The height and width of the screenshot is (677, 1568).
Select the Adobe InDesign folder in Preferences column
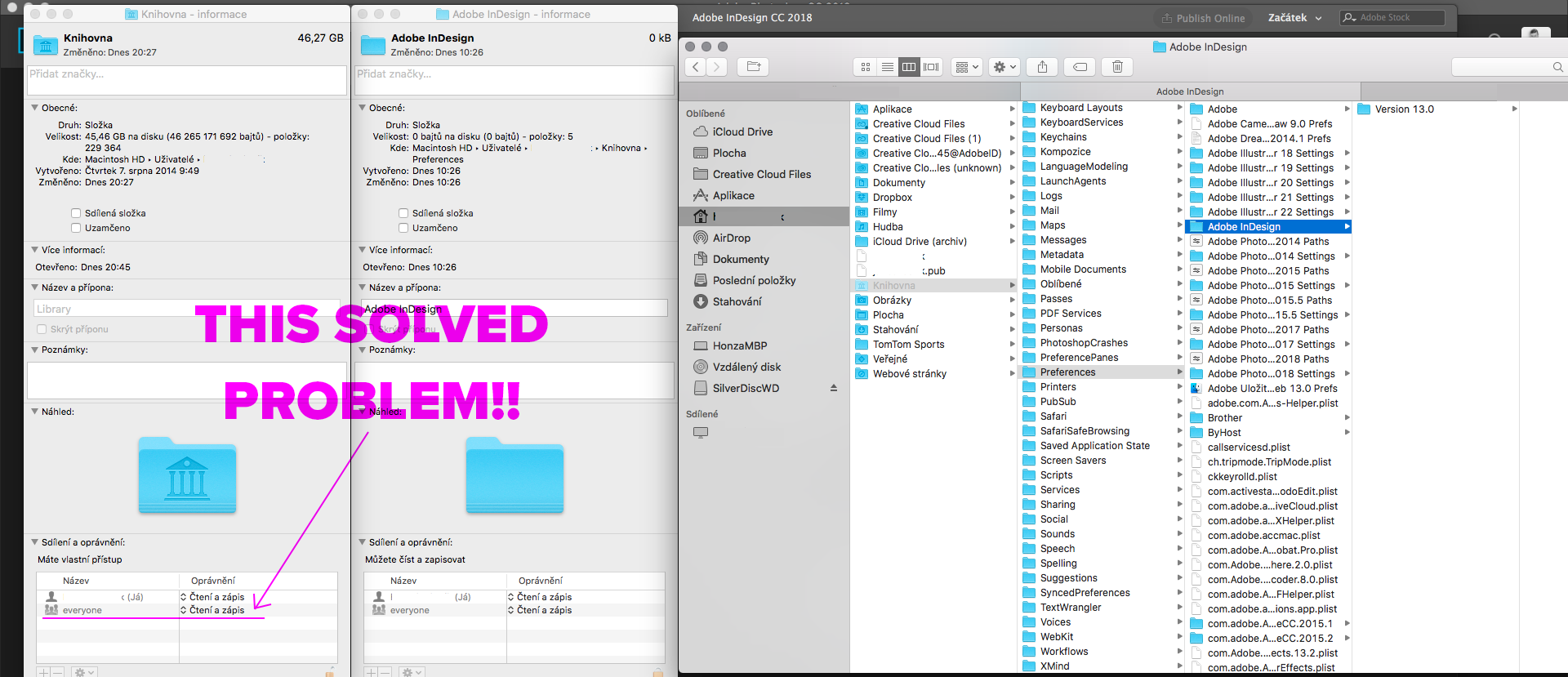pos(1268,227)
